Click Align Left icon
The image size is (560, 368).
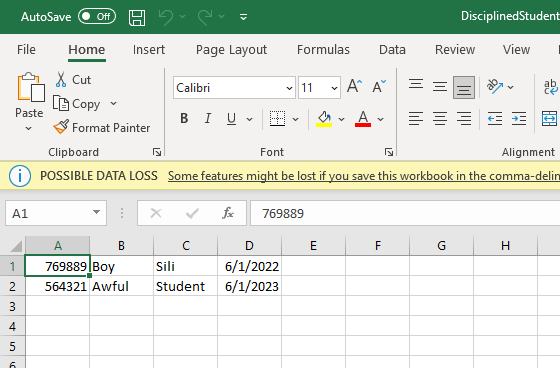click(x=416, y=119)
